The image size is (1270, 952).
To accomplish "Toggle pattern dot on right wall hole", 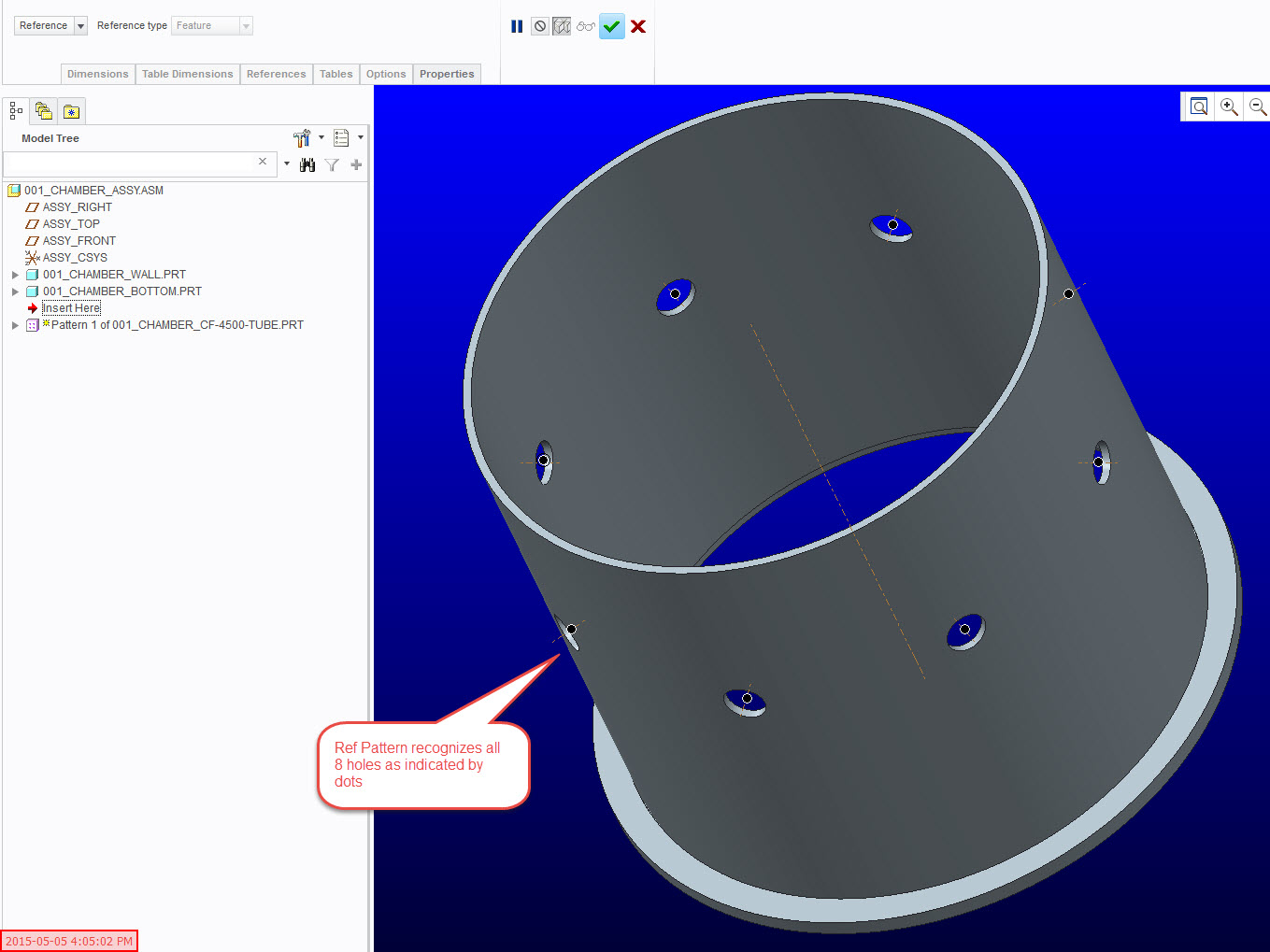I will tap(1098, 462).
